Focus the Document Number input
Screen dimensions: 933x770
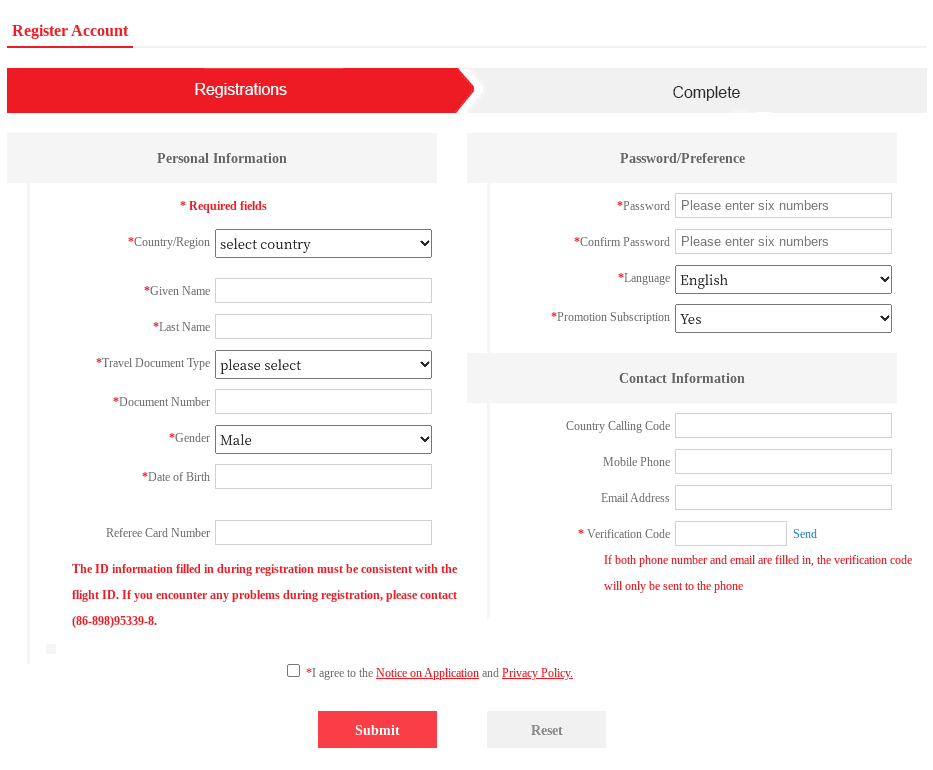[x=323, y=402]
